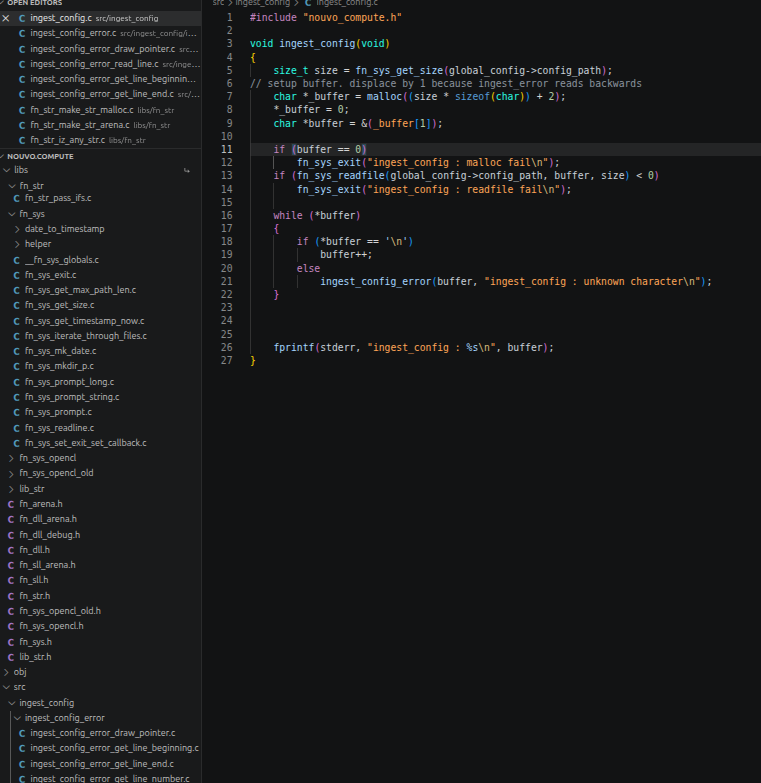The image size is (761, 783).
Task: Click line number 16 in the gutter
Action: coord(227,215)
